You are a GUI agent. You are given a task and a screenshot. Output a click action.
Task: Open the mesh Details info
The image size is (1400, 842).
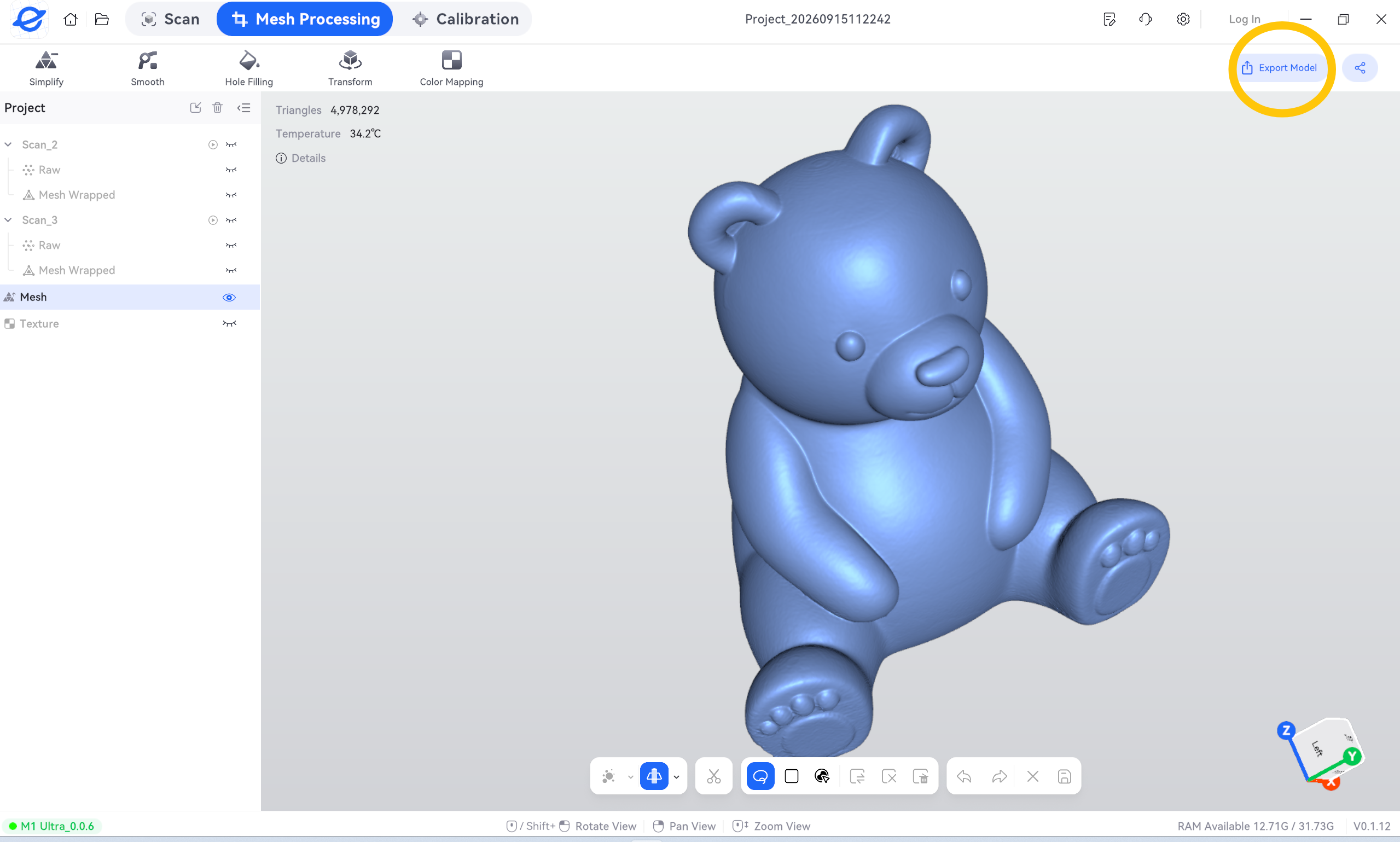click(301, 158)
